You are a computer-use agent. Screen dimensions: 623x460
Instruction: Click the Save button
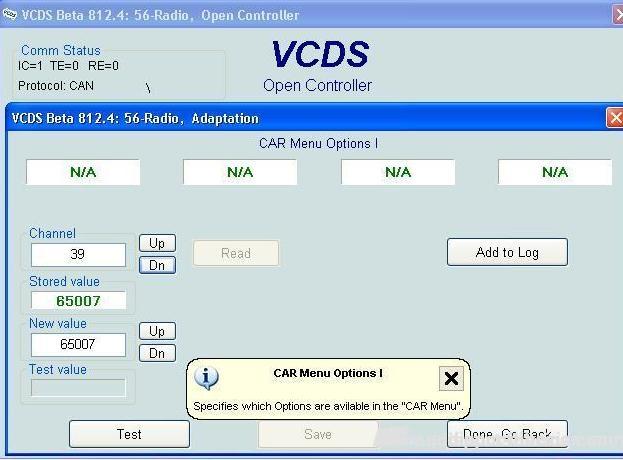point(318,434)
